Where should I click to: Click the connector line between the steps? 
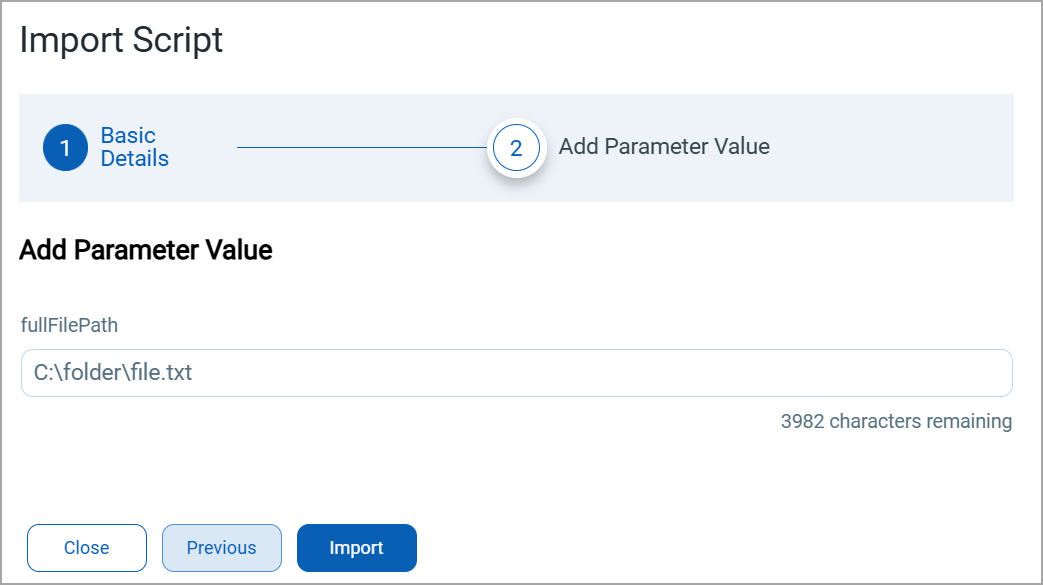tap(360, 148)
